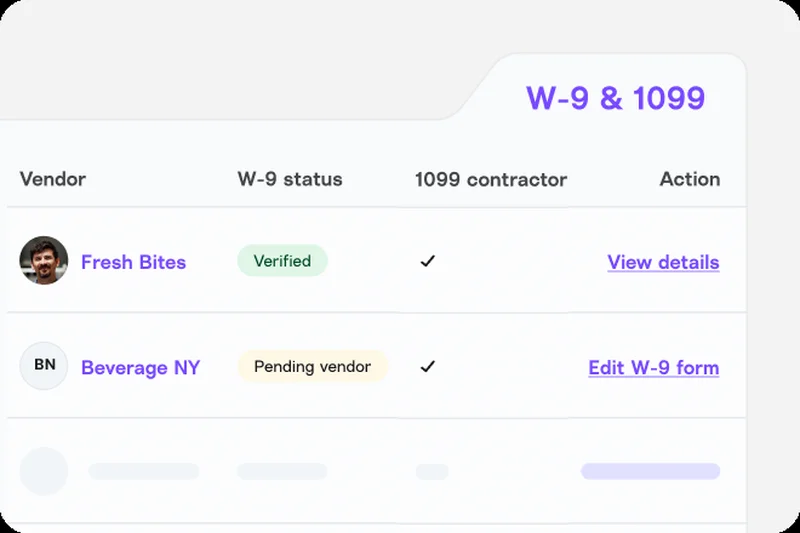Click the purple placeholder action in third row
Screen dimensions: 800x533
650,471
